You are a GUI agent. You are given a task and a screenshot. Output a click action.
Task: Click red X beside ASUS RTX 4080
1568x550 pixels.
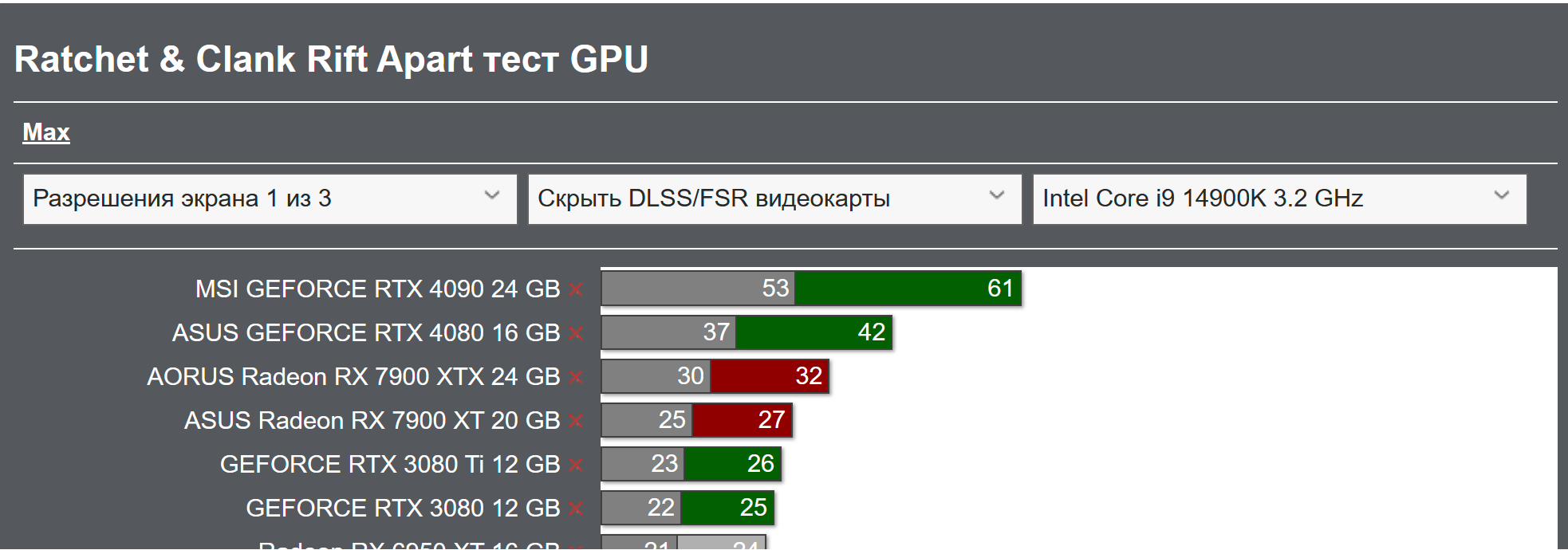[576, 334]
